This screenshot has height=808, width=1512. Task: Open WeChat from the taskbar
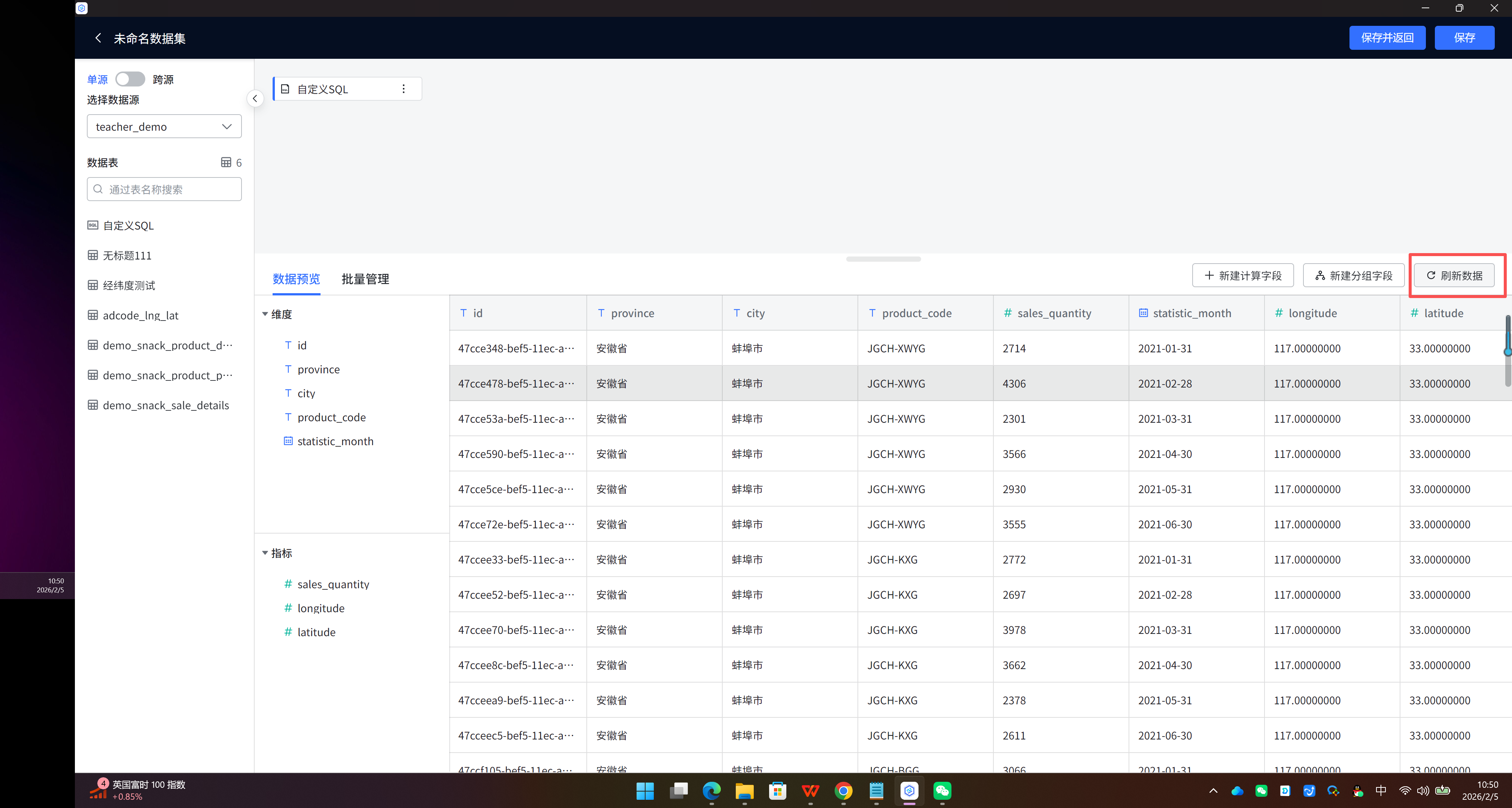pyautogui.click(x=941, y=791)
